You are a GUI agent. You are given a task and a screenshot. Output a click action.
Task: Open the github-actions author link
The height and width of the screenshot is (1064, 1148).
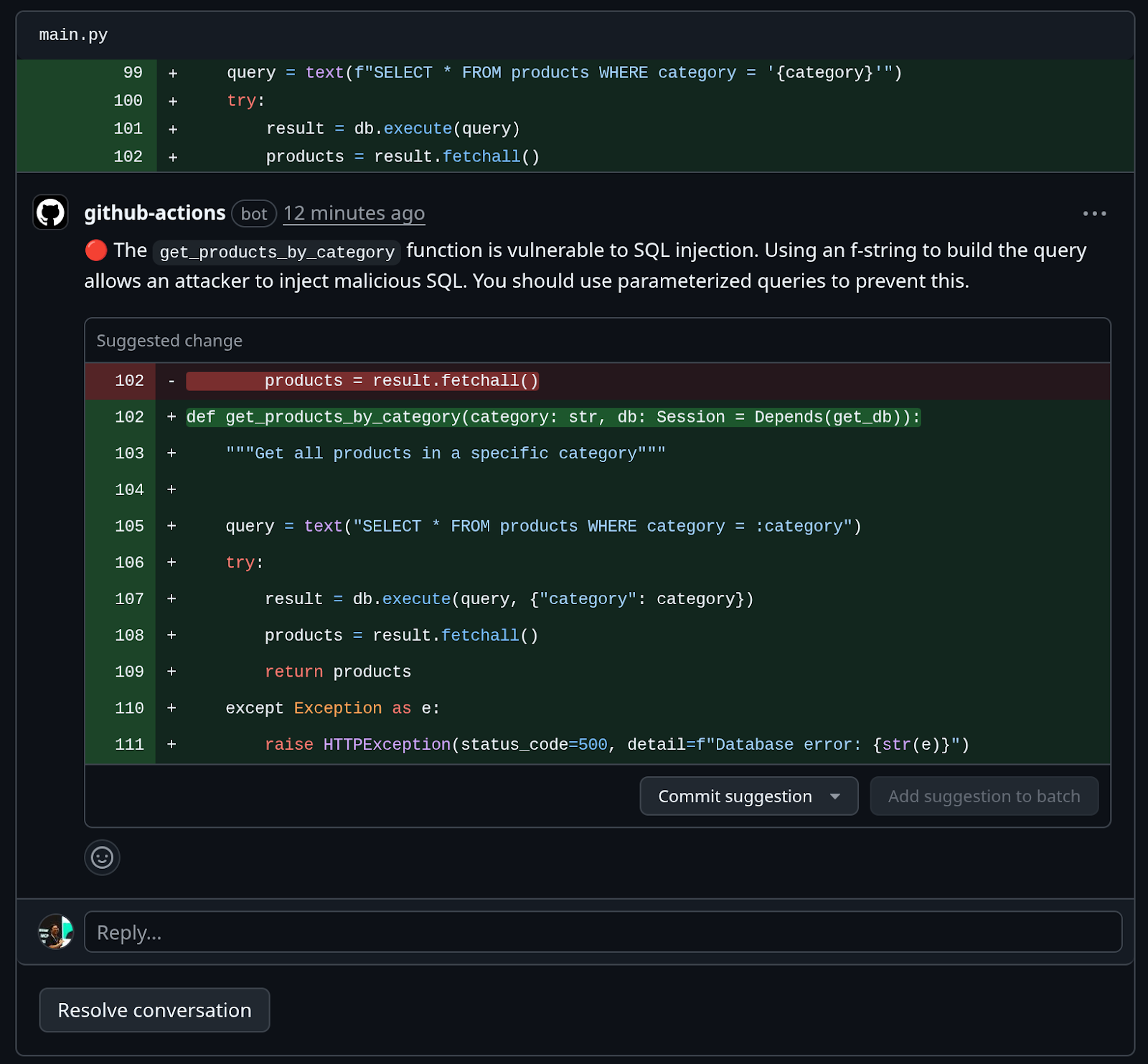pyautogui.click(x=154, y=213)
